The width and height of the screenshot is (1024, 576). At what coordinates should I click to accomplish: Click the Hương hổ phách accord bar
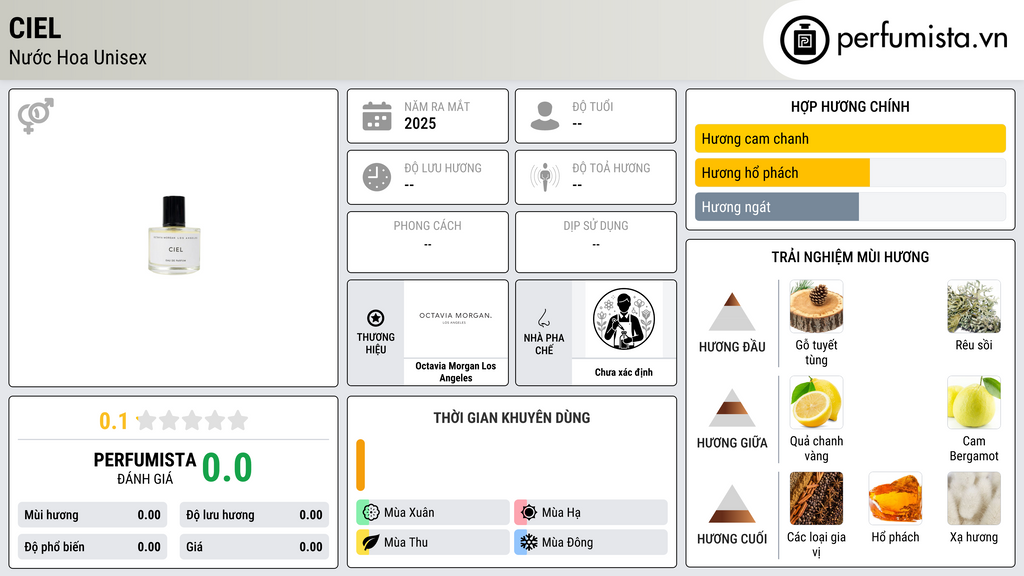pos(850,173)
